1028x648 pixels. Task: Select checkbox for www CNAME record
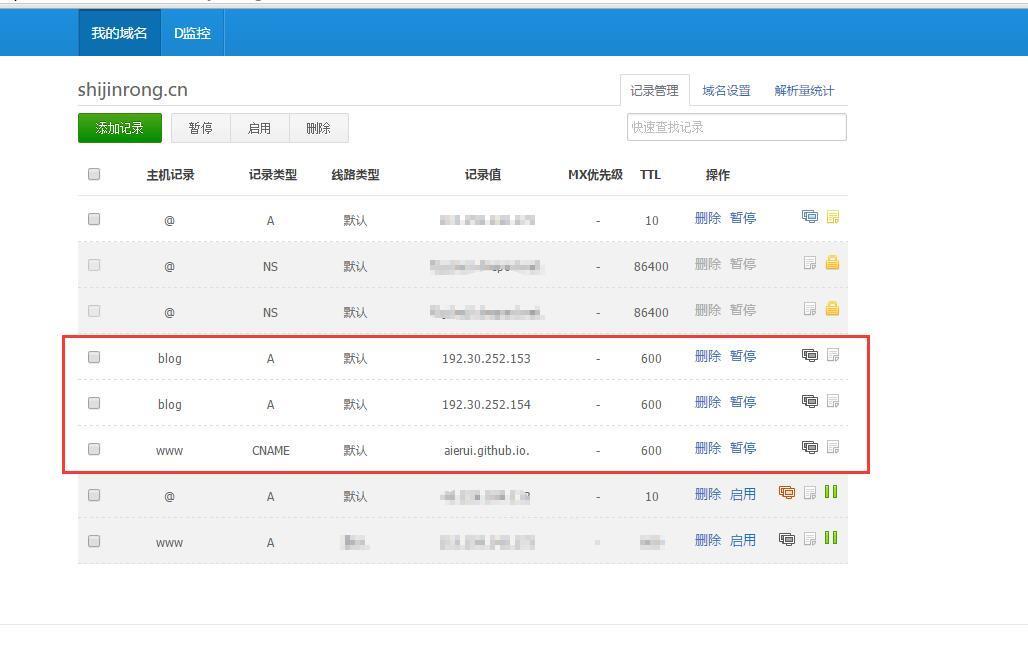coord(94,449)
